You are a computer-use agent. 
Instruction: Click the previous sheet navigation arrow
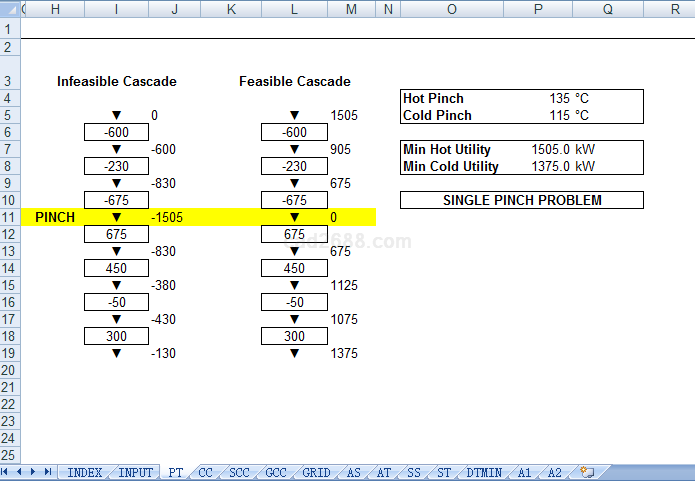click(x=20, y=472)
